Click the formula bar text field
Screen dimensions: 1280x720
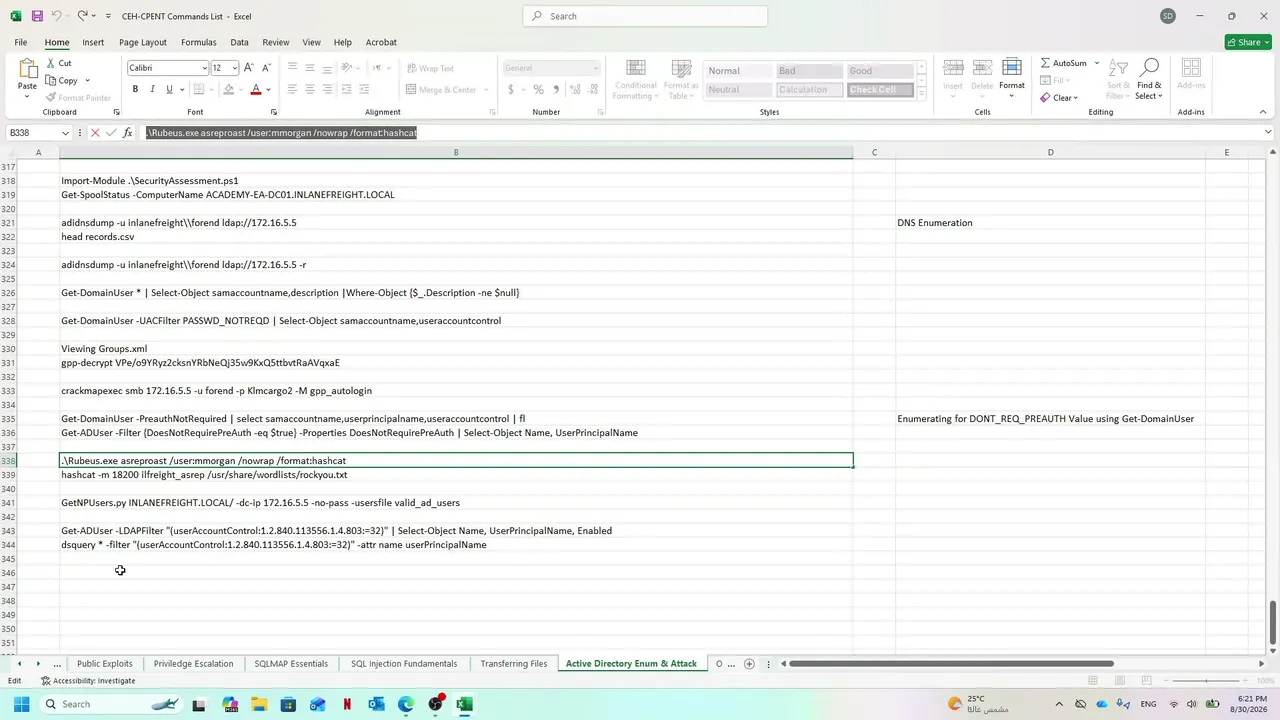click(700, 133)
